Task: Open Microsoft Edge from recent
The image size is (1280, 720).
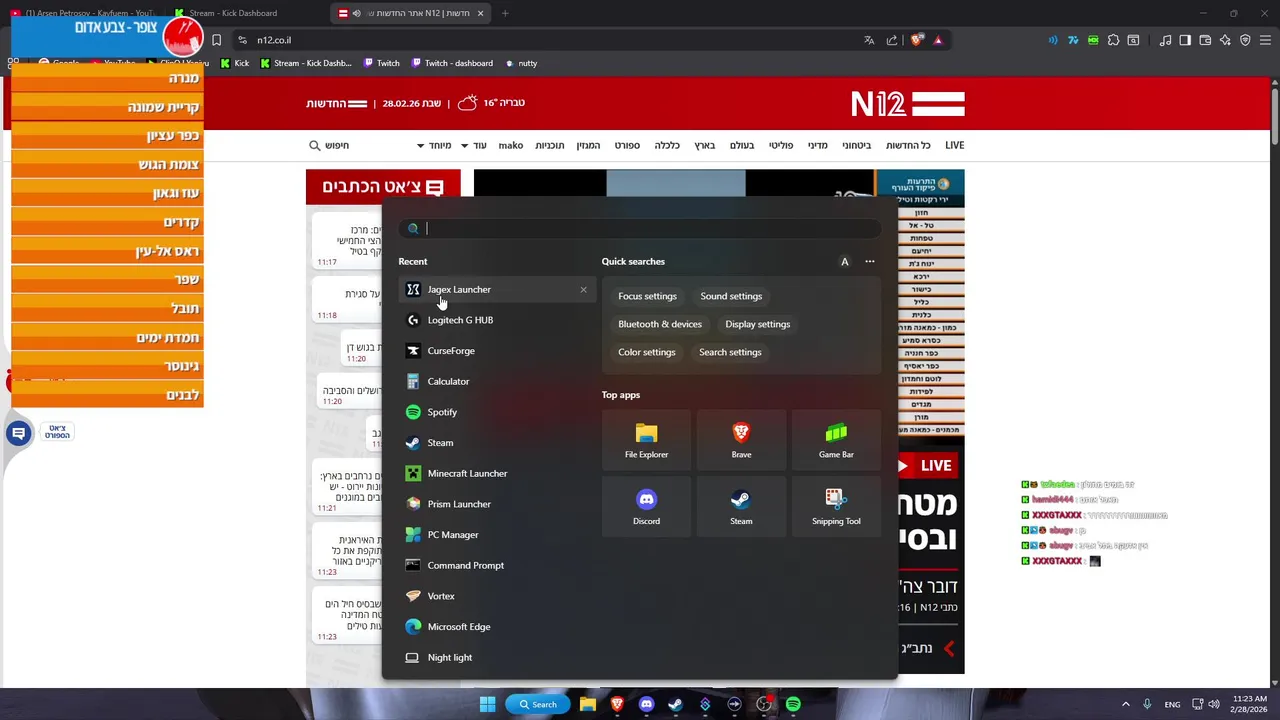Action: pos(497,627)
